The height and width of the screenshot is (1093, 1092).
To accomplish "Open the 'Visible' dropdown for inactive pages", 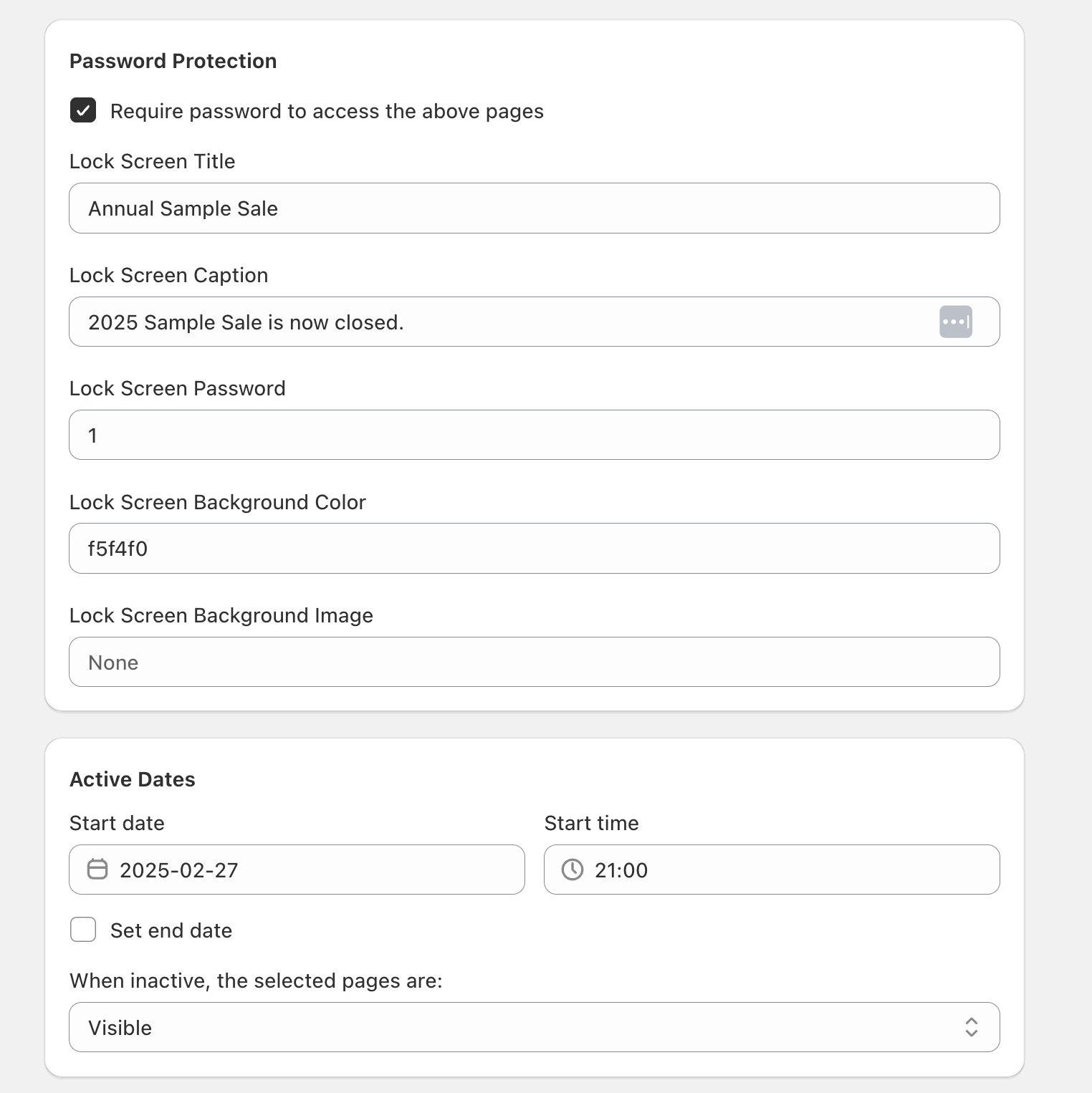I will (x=534, y=1027).
